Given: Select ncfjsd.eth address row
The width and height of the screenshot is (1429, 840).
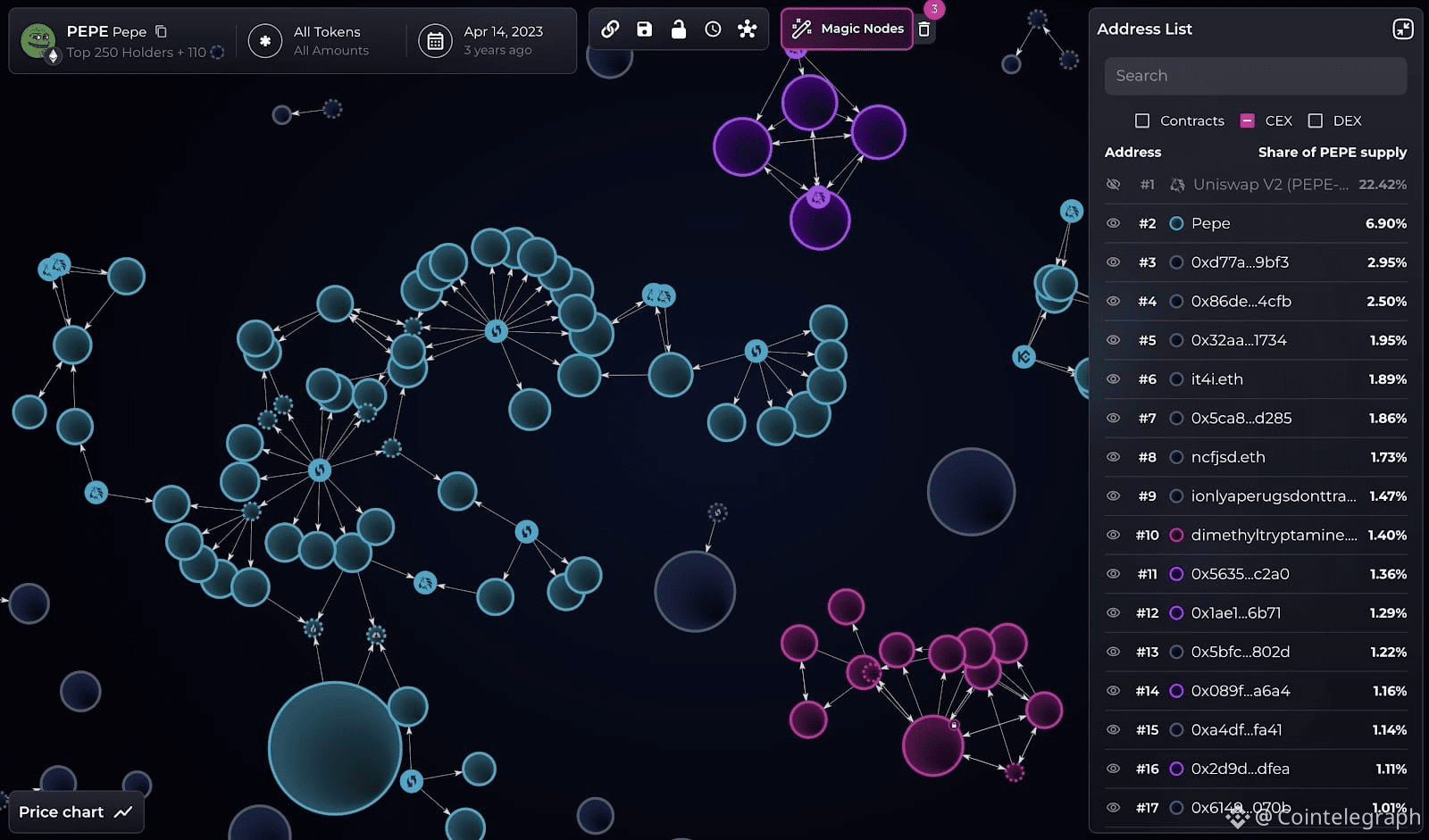Looking at the screenshot, I should pyautogui.click(x=1227, y=457).
